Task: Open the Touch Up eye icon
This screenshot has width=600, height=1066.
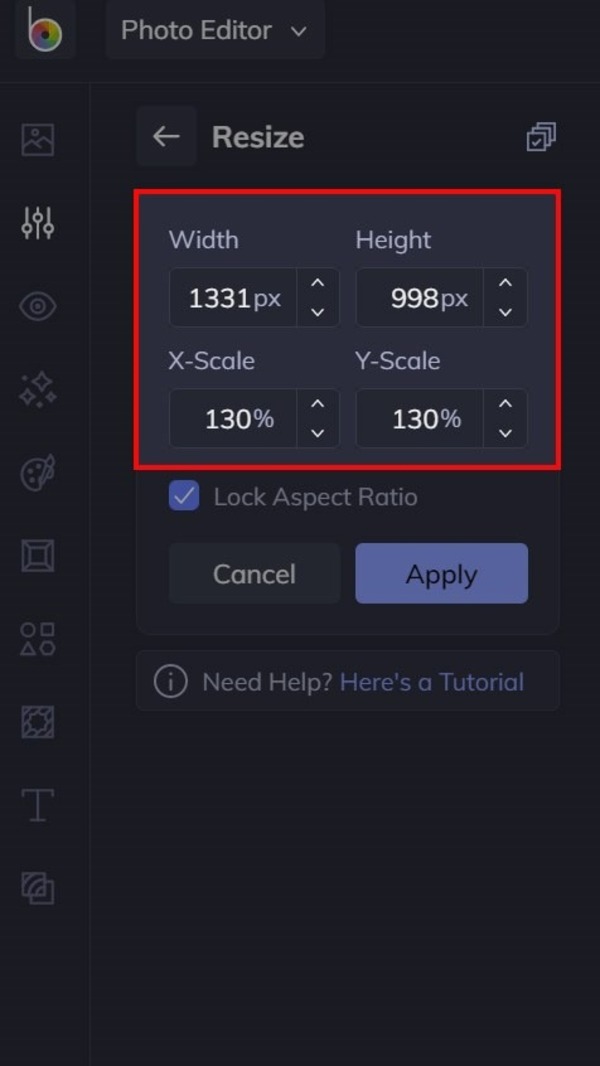Action: tap(38, 306)
